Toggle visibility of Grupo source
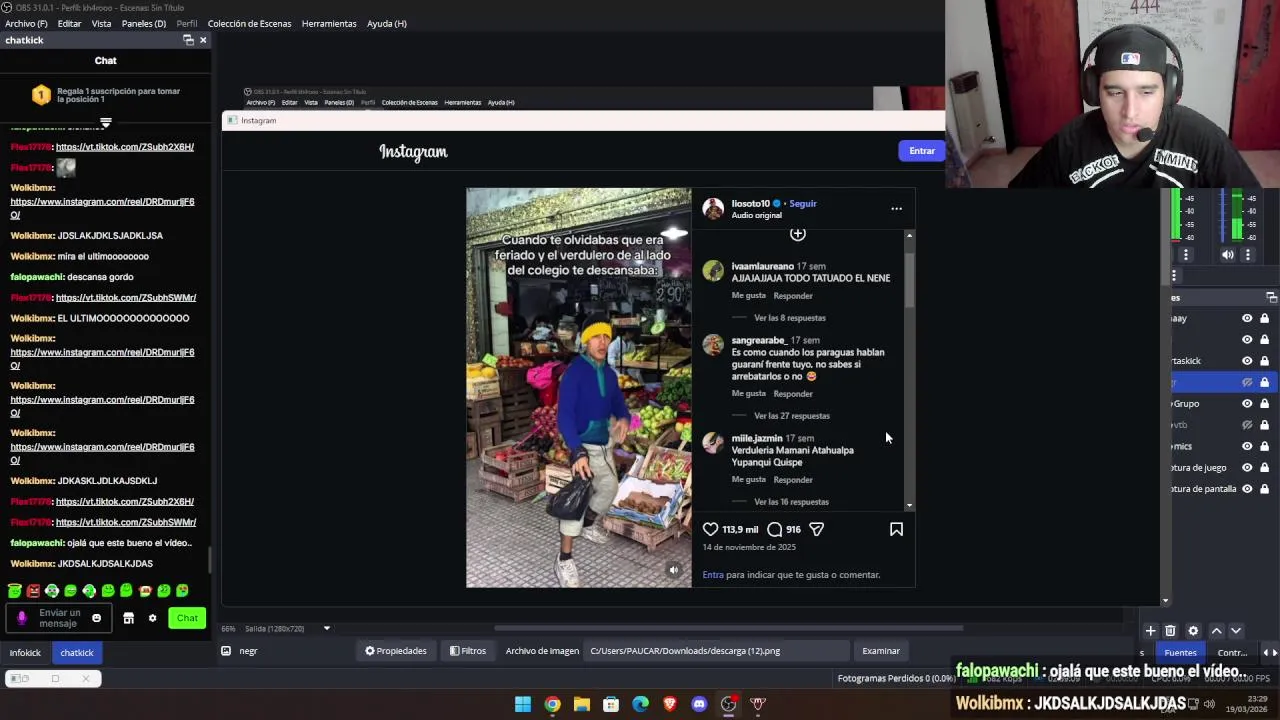Viewport: 1280px width, 720px height. [x=1247, y=404]
